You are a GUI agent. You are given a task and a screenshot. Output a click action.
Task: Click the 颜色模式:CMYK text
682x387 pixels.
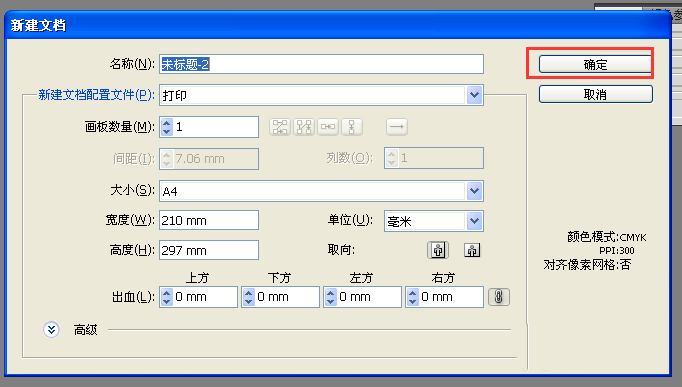coord(606,237)
